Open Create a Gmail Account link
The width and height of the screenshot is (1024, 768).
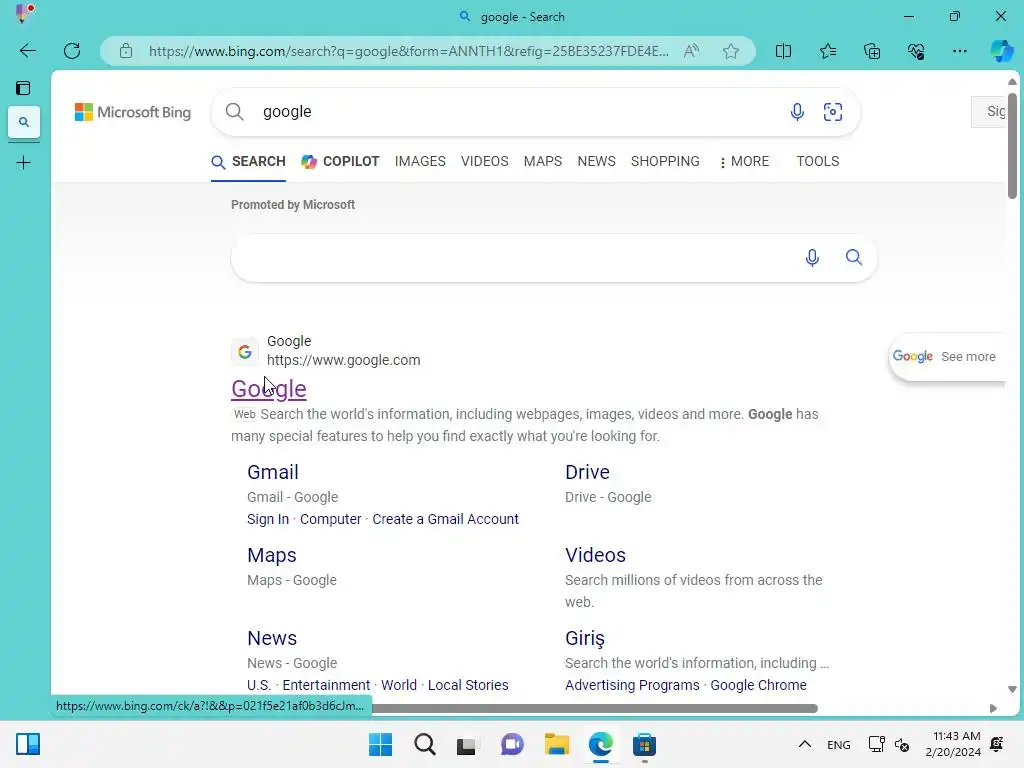(445, 519)
